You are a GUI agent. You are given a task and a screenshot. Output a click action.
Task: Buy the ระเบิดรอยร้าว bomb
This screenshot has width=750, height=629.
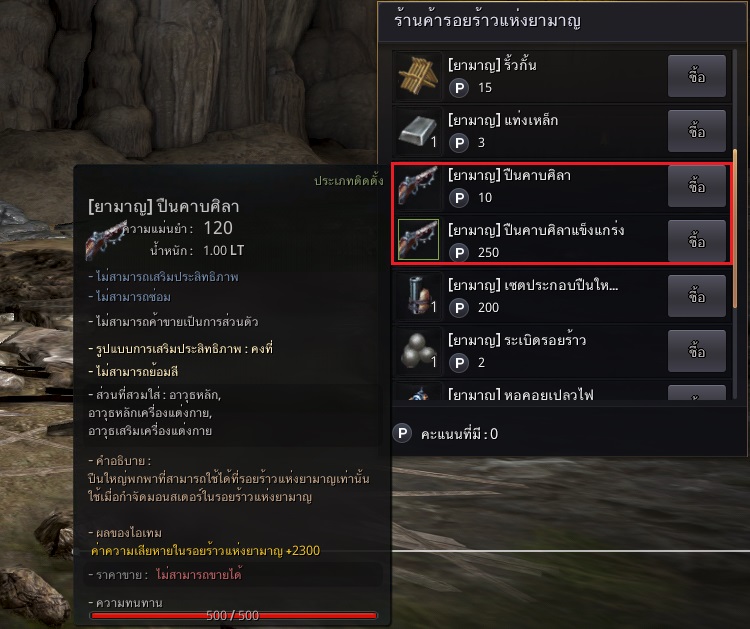[696, 351]
